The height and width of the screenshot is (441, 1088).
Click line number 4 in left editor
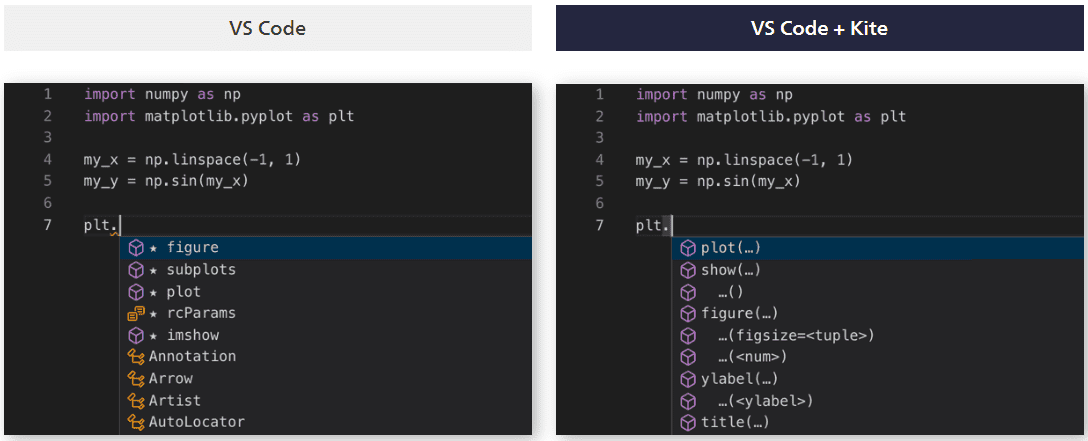(x=47, y=160)
